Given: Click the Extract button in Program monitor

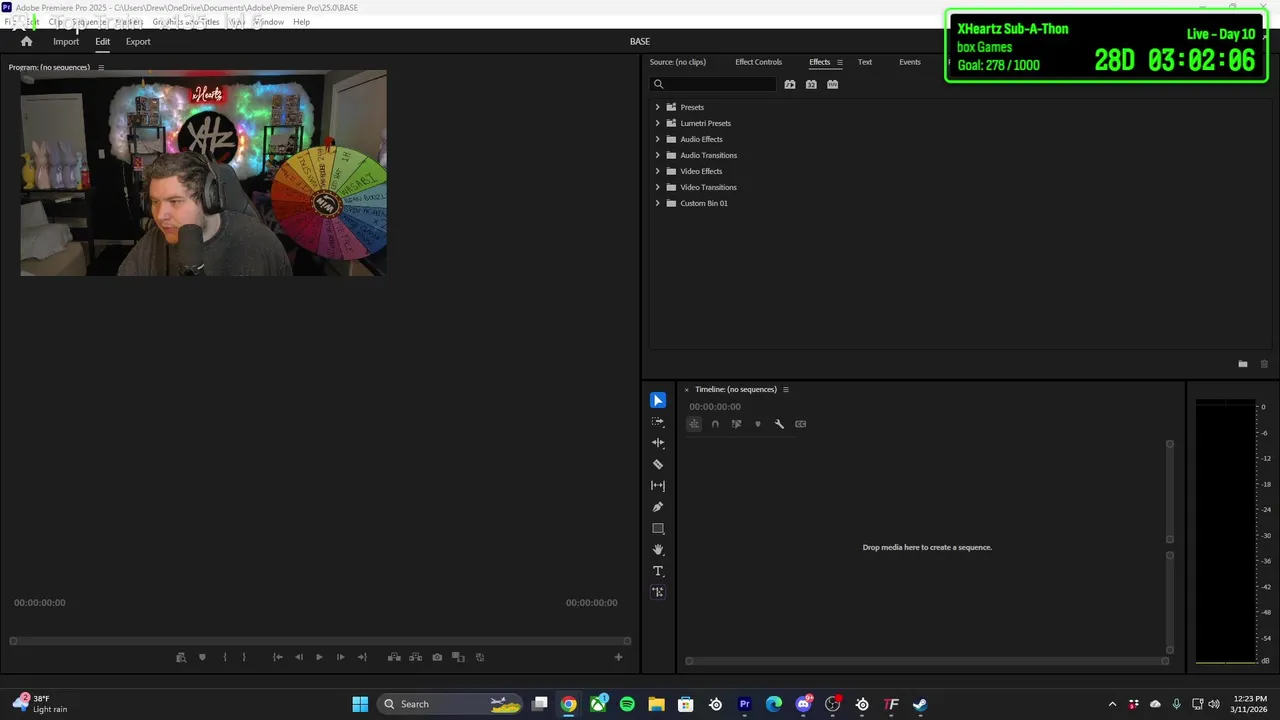Looking at the screenshot, I should [x=416, y=657].
